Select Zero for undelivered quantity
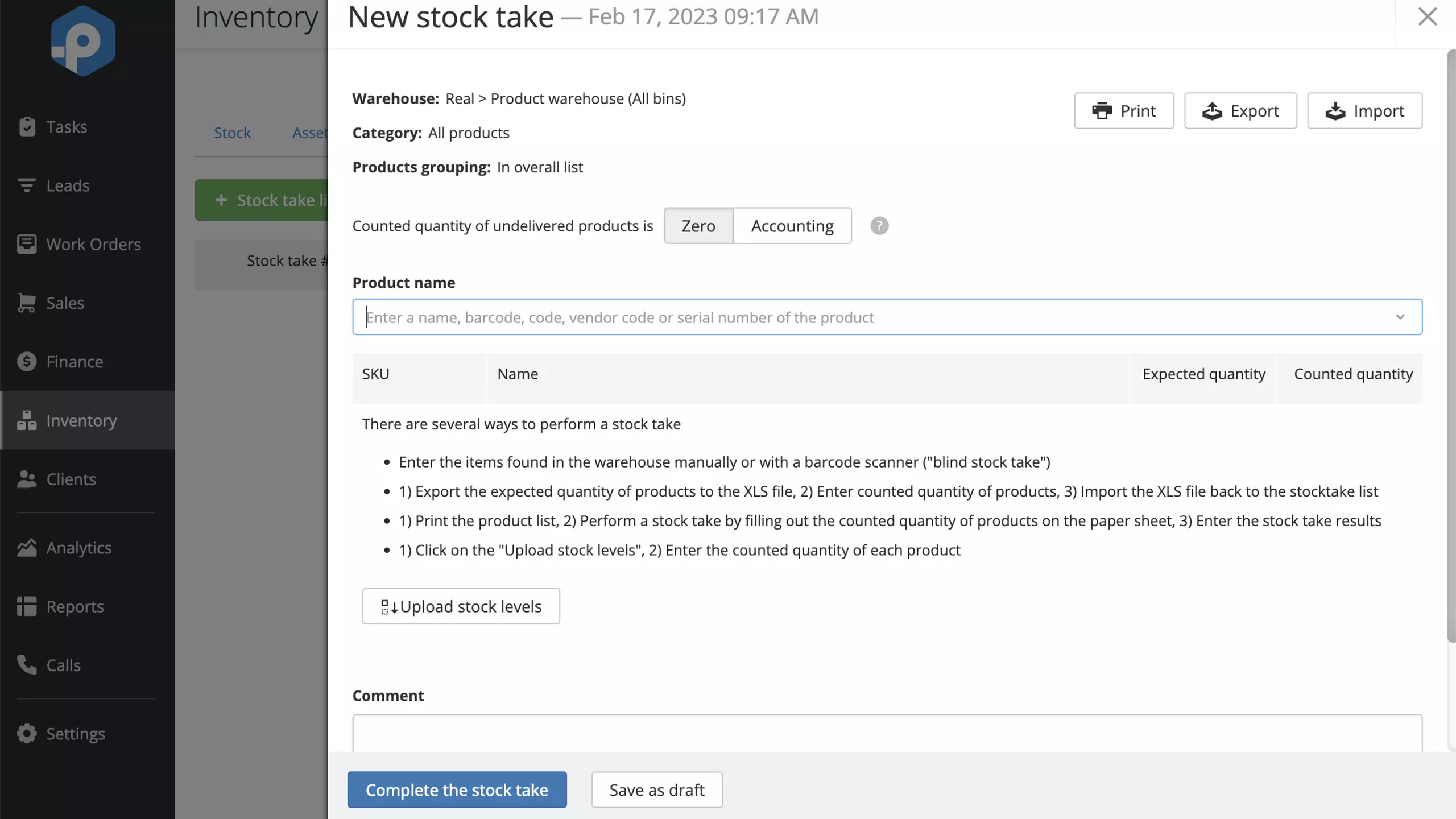The width and height of the screenshot is (1456, 819). click(698, 226)
